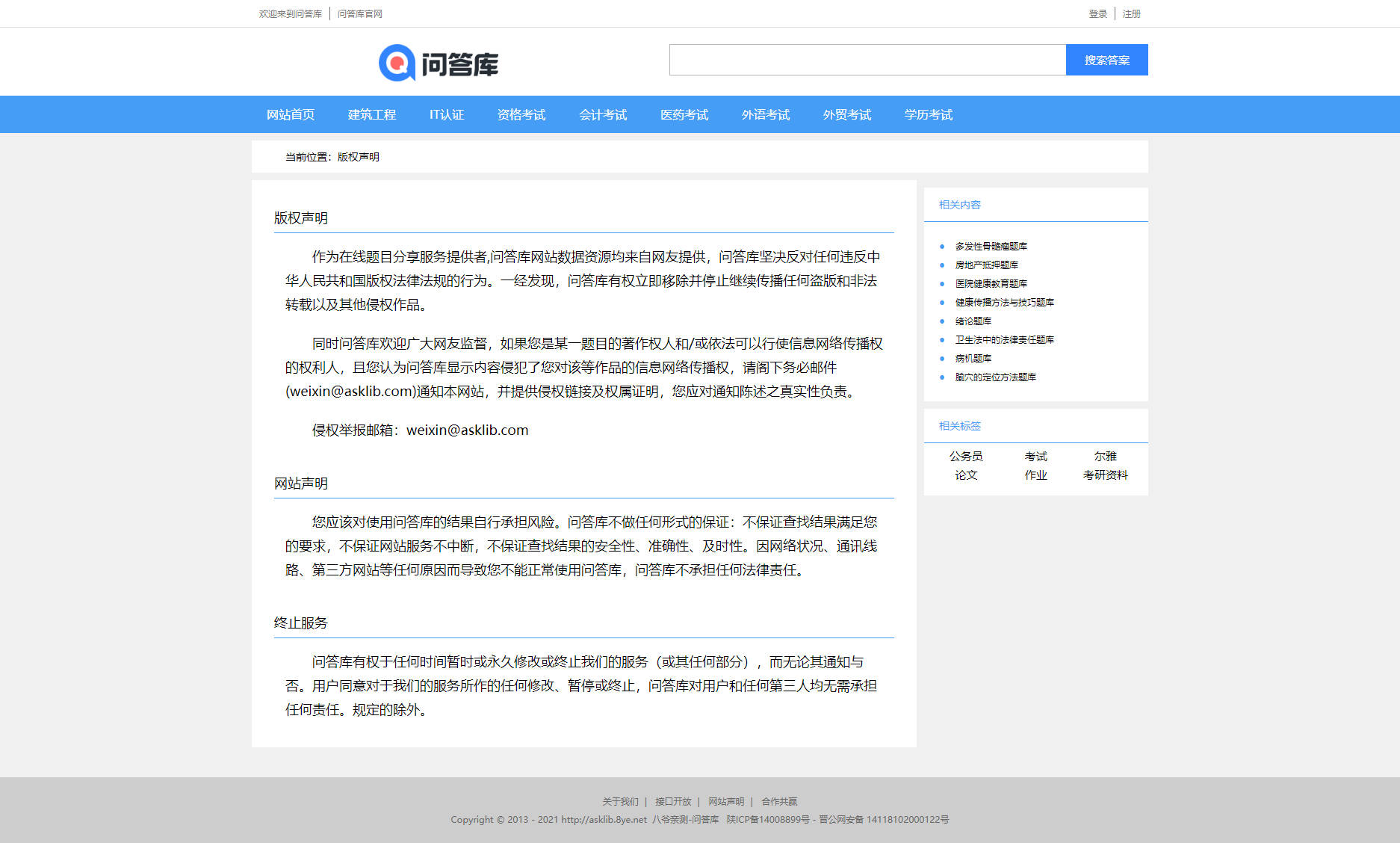Click the 版权声明 section heading
The width and height of the screenshot is (1400, 843).
[301, 218]
